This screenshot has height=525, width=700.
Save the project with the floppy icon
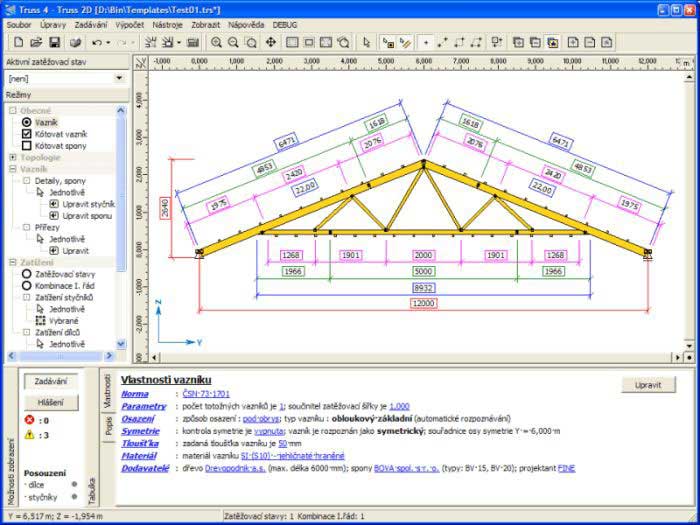tap(54, 42)
